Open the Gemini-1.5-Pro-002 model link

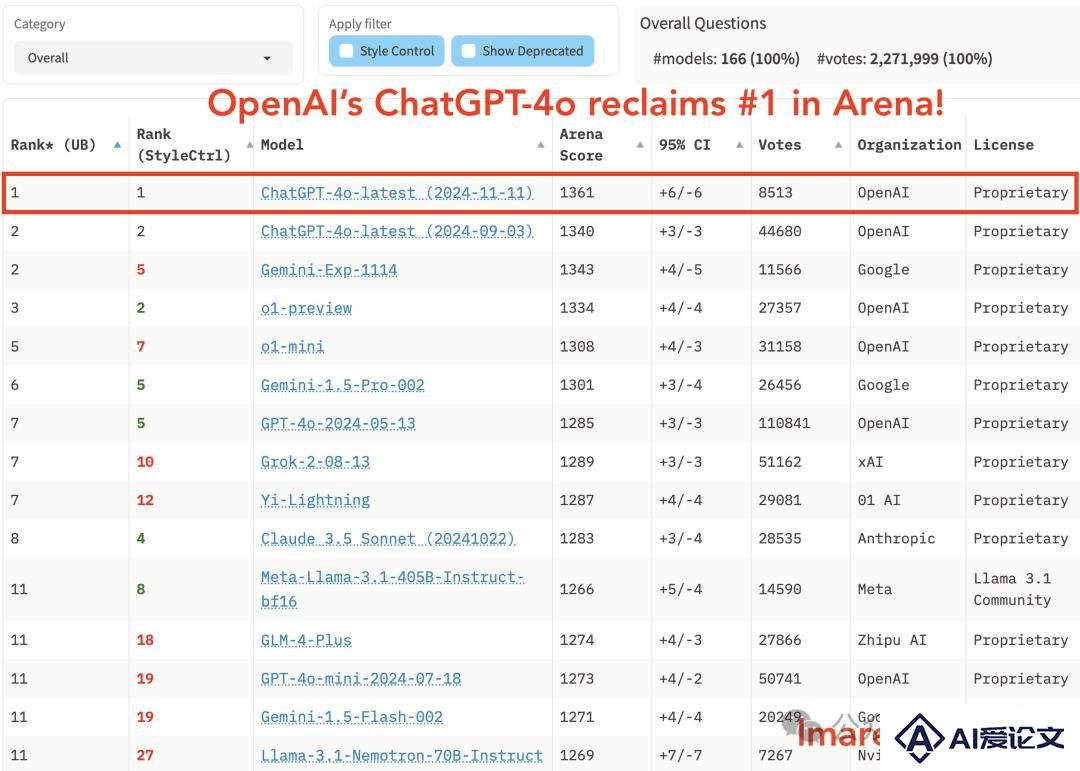point(342,385)
